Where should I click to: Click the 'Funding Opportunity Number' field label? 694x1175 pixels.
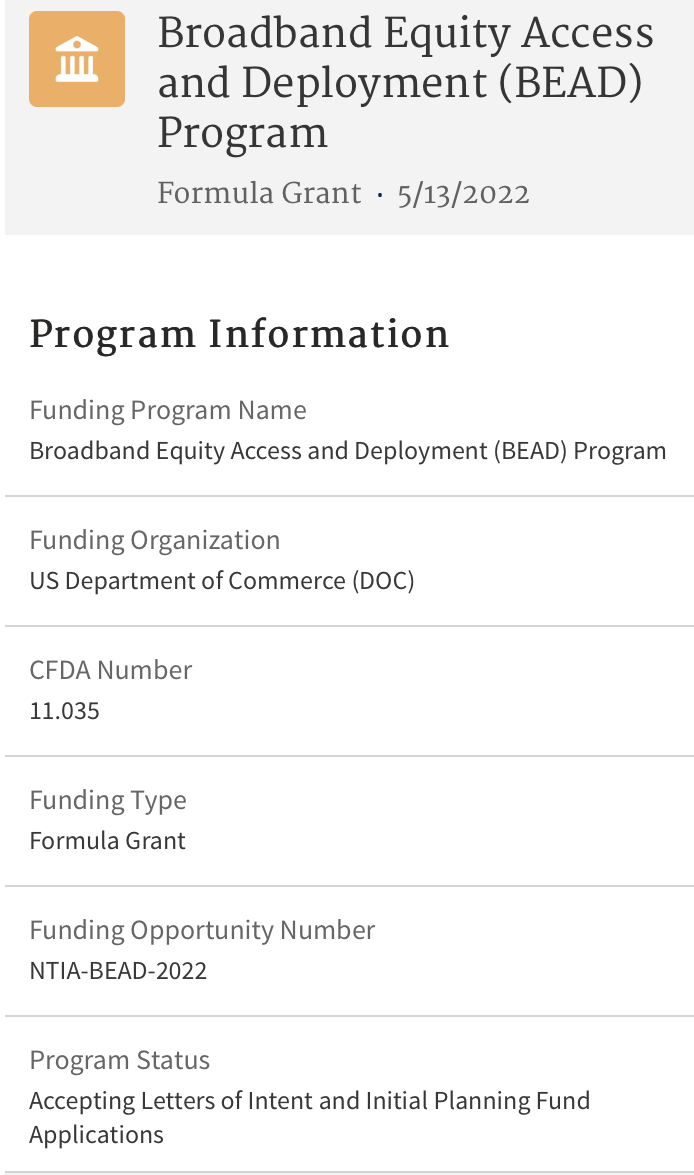point(202,930)
